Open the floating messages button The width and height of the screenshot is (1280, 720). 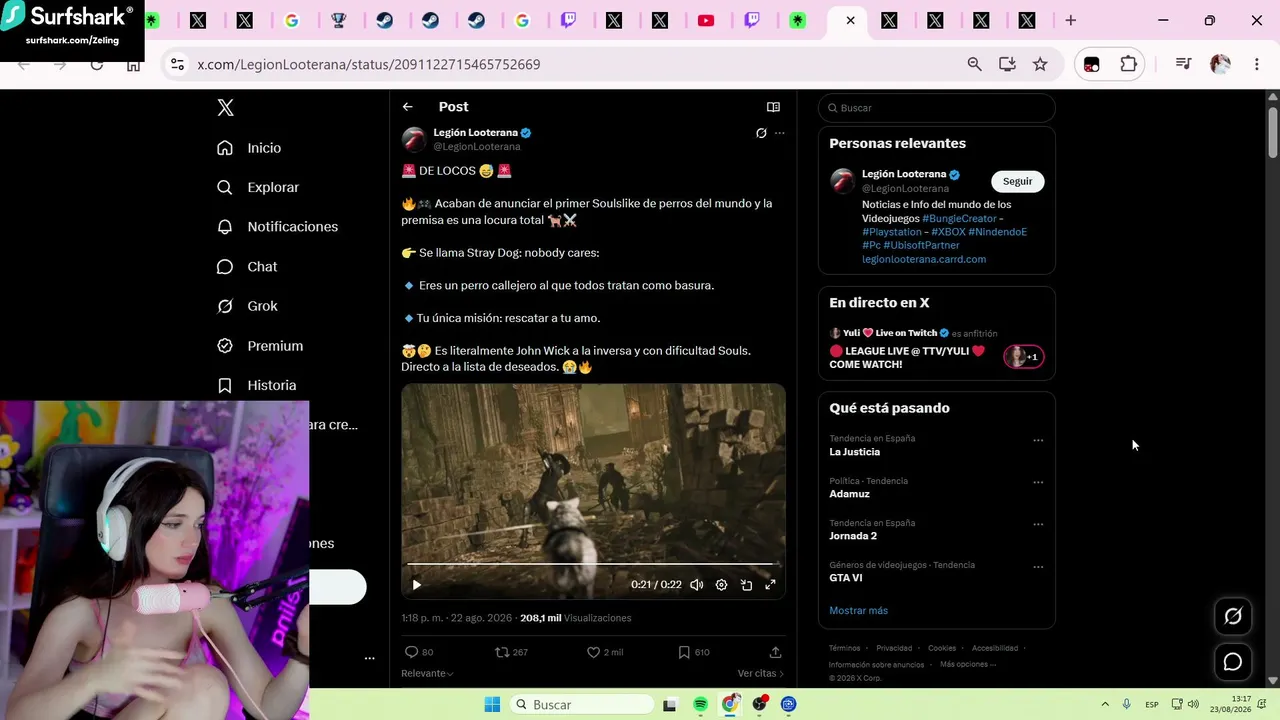pyautogui.click(x=1233, y=662)
